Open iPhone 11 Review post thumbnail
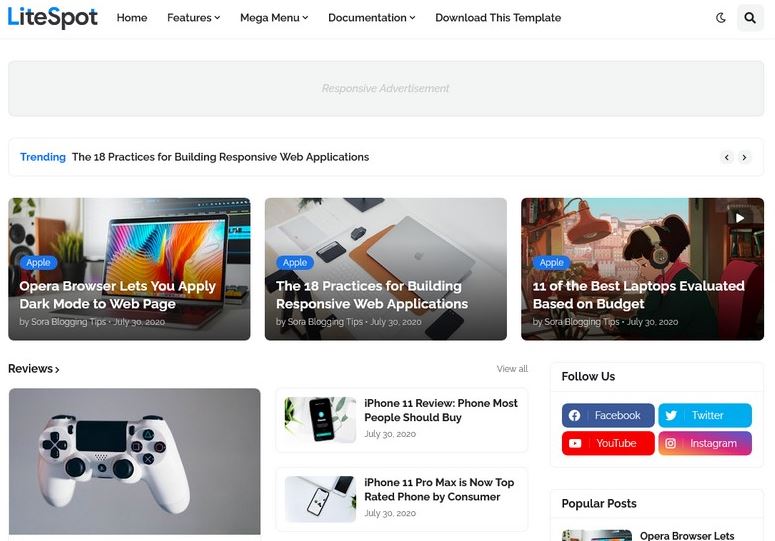Screen dimensions: 775x541 320,420
